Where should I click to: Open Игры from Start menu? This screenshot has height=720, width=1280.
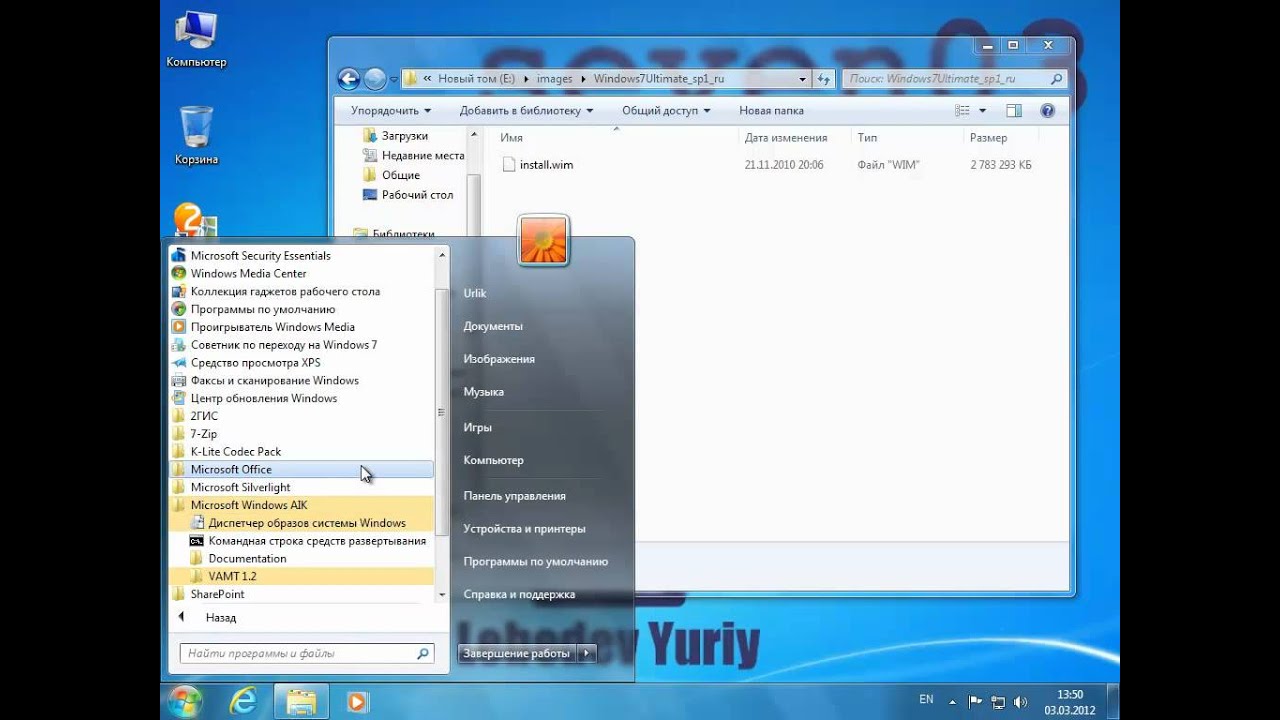(x=478, y=427)
